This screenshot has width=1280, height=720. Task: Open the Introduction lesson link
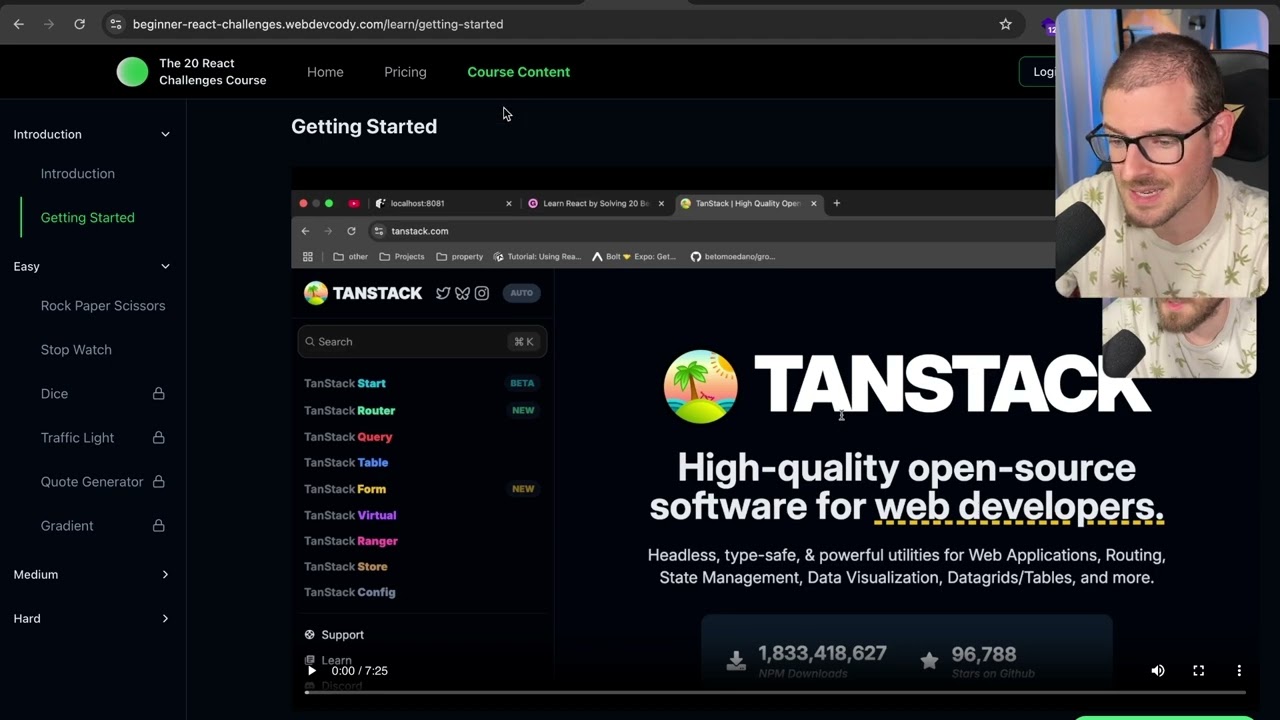78,174
